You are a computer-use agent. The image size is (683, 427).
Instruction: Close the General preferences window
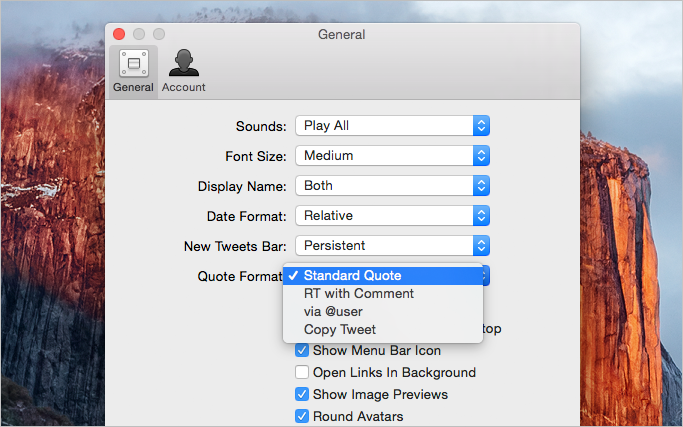119,34
